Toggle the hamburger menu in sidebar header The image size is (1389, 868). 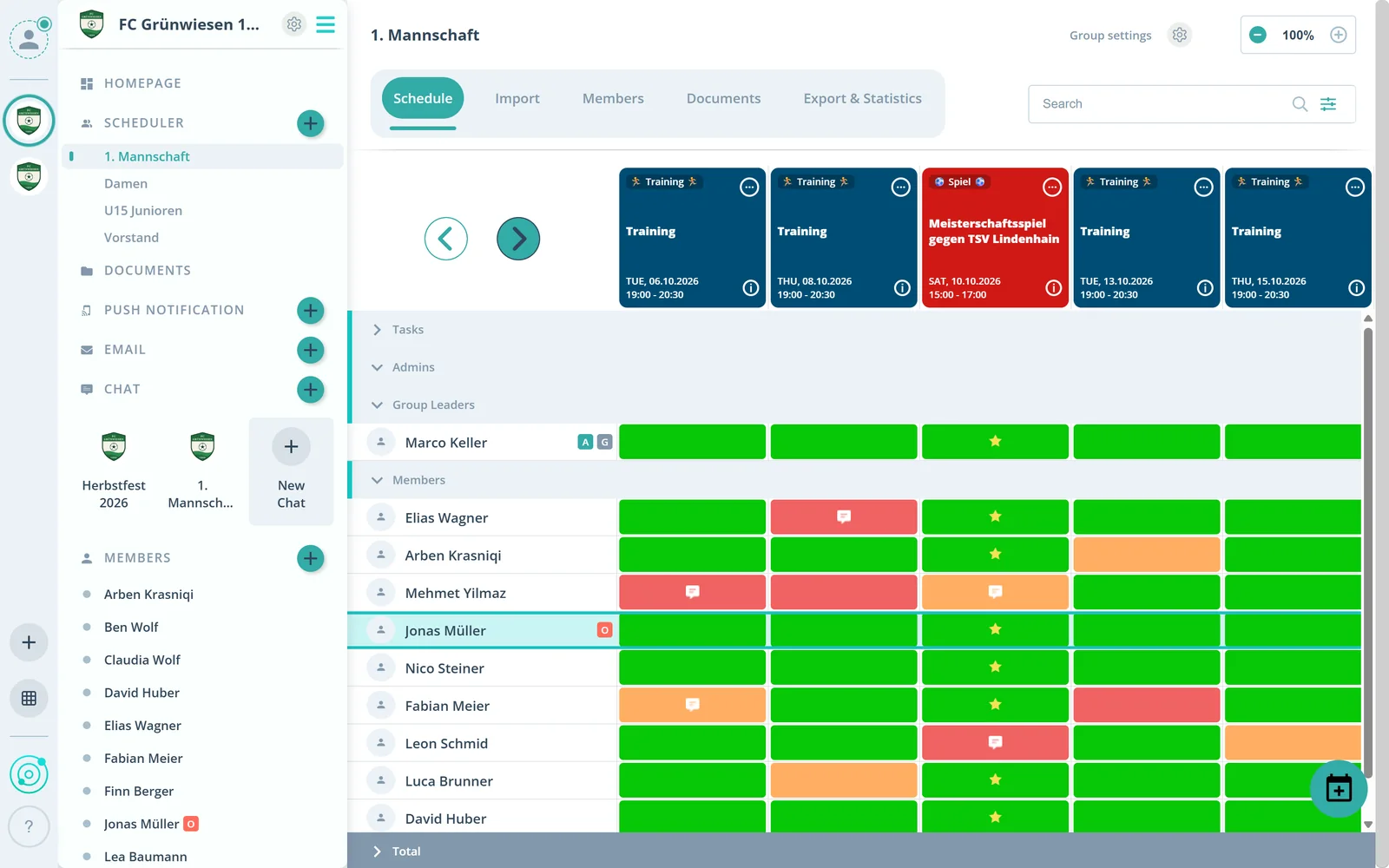[x=326, y=24]
